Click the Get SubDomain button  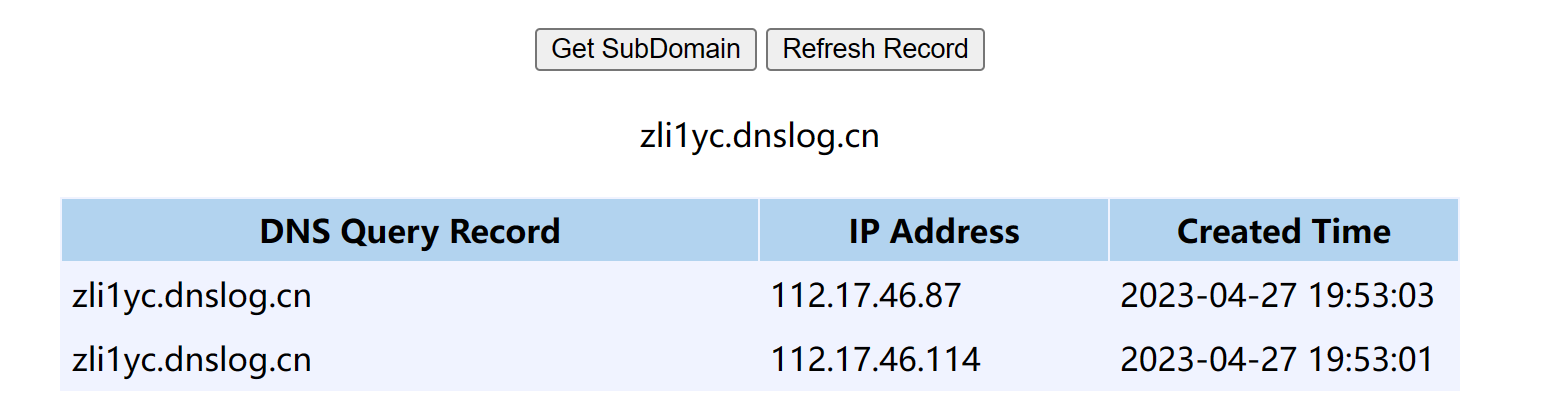[645, 49]
